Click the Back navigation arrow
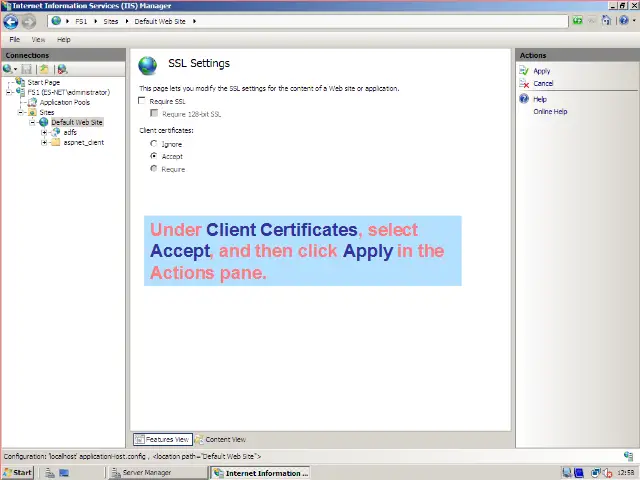The width and height of the screenshot is (640, 480). point(11,21)
